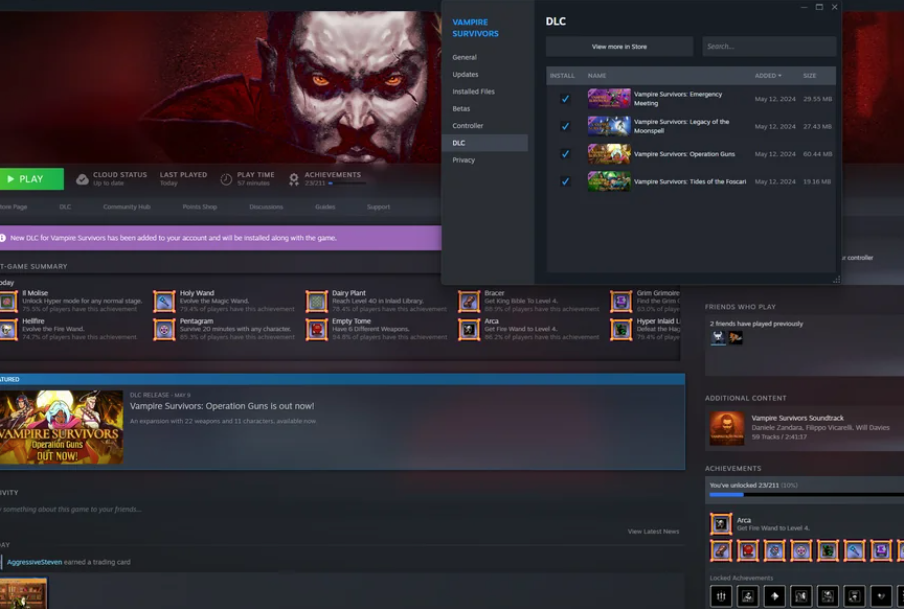
Task: Click the Hellfire achievement icon
Action: 8,329
